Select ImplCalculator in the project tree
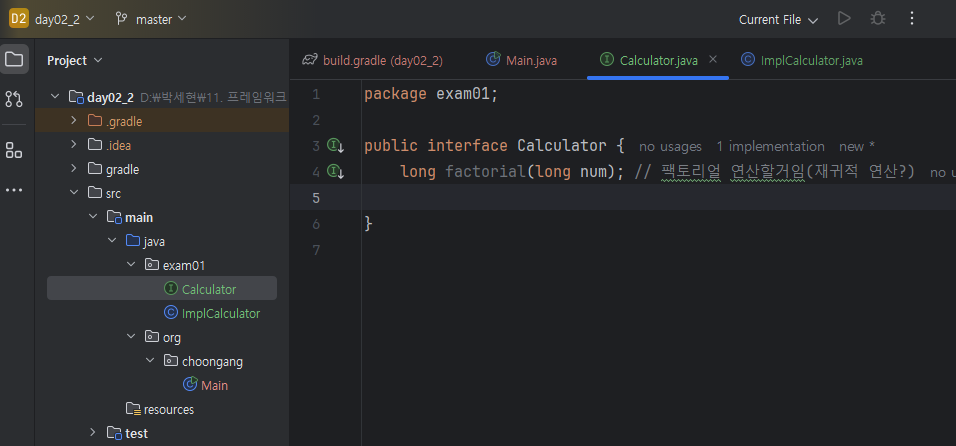956x446 pixels. pos(218,313)
